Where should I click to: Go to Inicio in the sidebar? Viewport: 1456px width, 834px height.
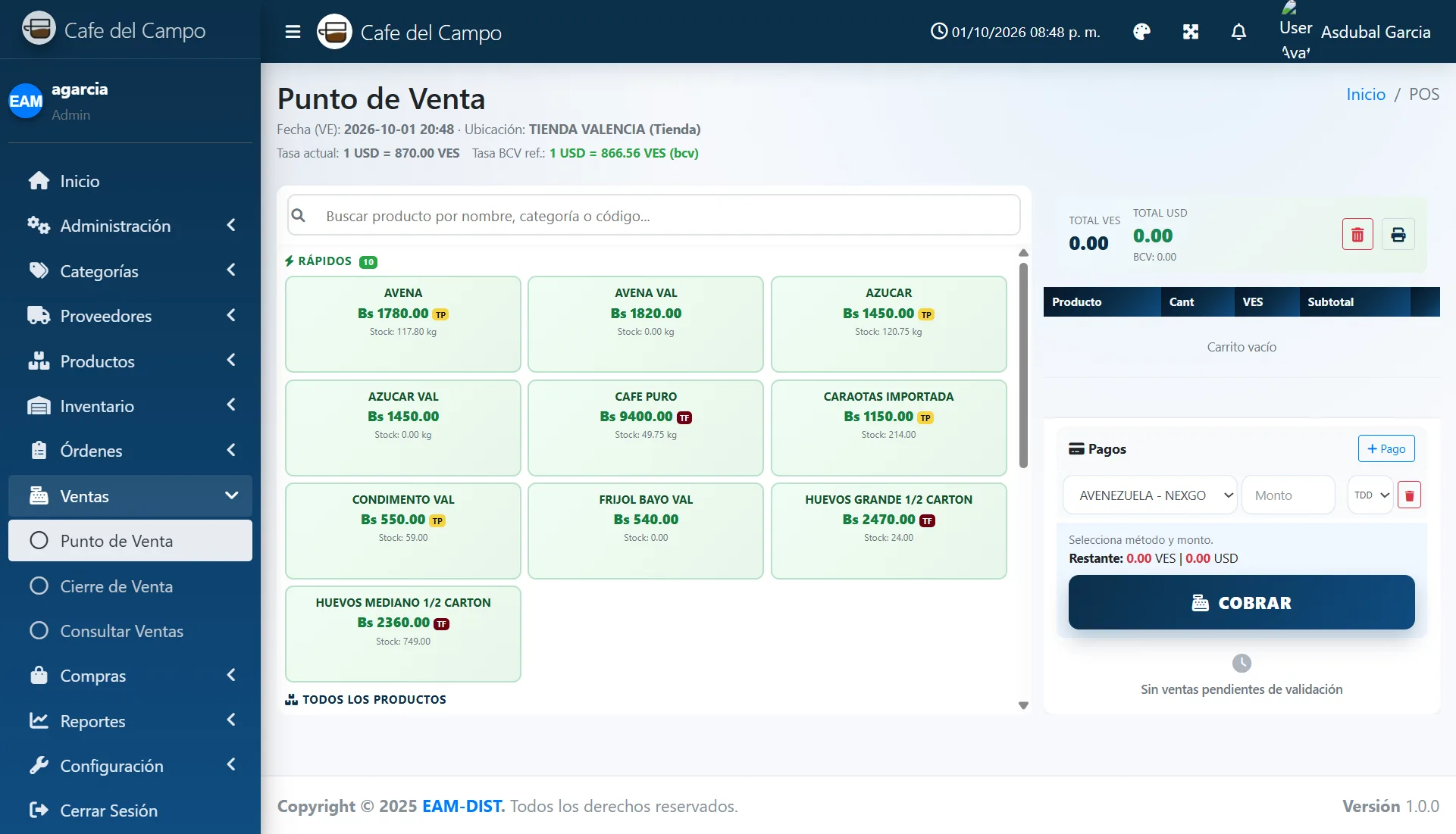pyautogui.click(x=130, y=181)
